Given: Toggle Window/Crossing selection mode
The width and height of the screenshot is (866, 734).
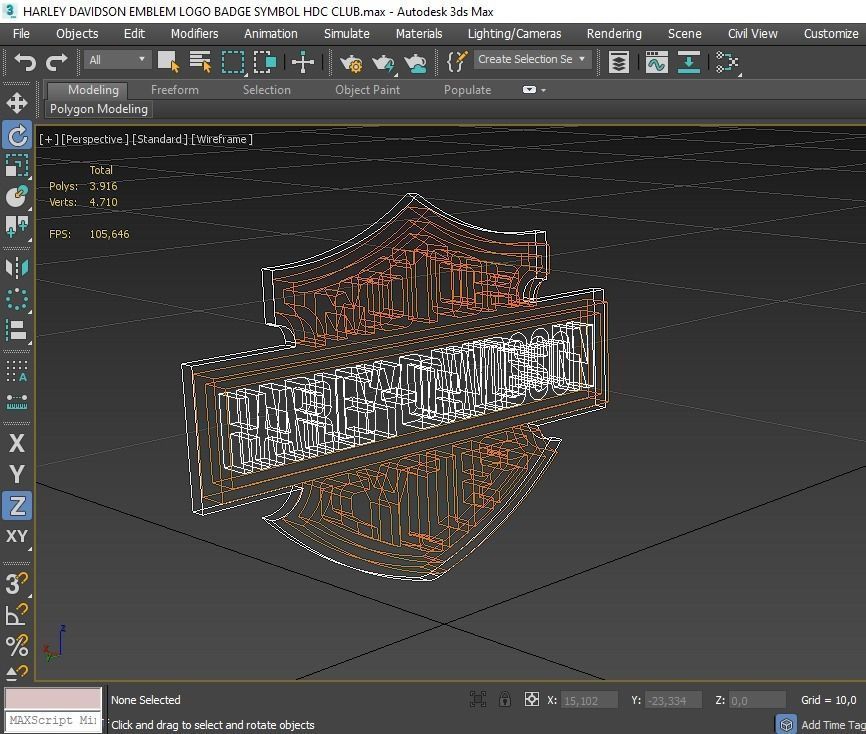Looking at the screenshot, I should (x=265, y=61).
